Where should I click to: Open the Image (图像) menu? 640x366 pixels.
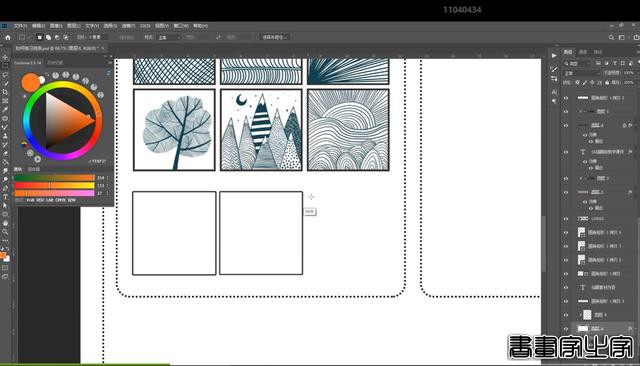click(56, 26)
